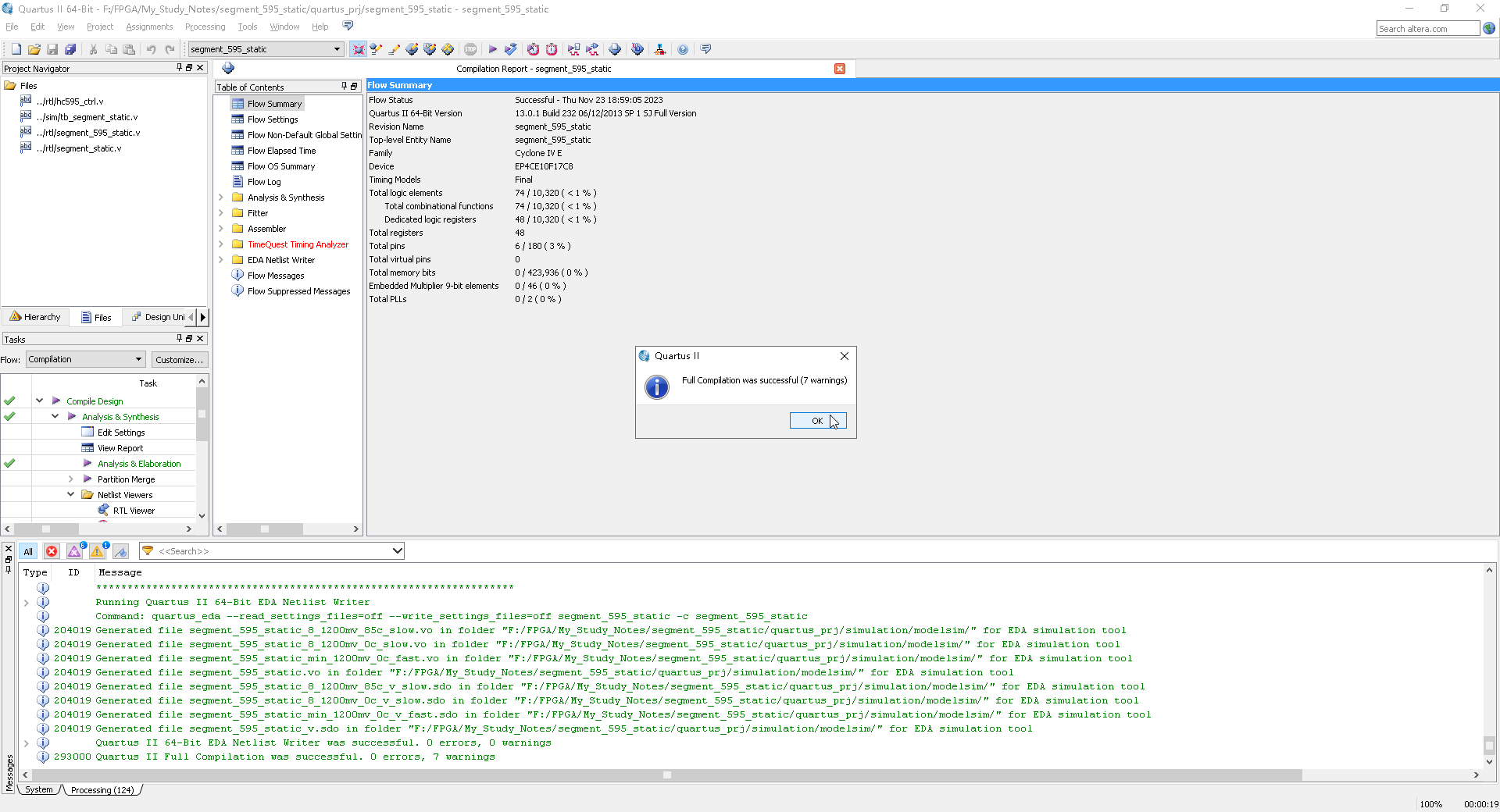The height and width of the screenshot is (812, 1500).
Task: Start compilation with the play icon
Action: coord(493,49)
